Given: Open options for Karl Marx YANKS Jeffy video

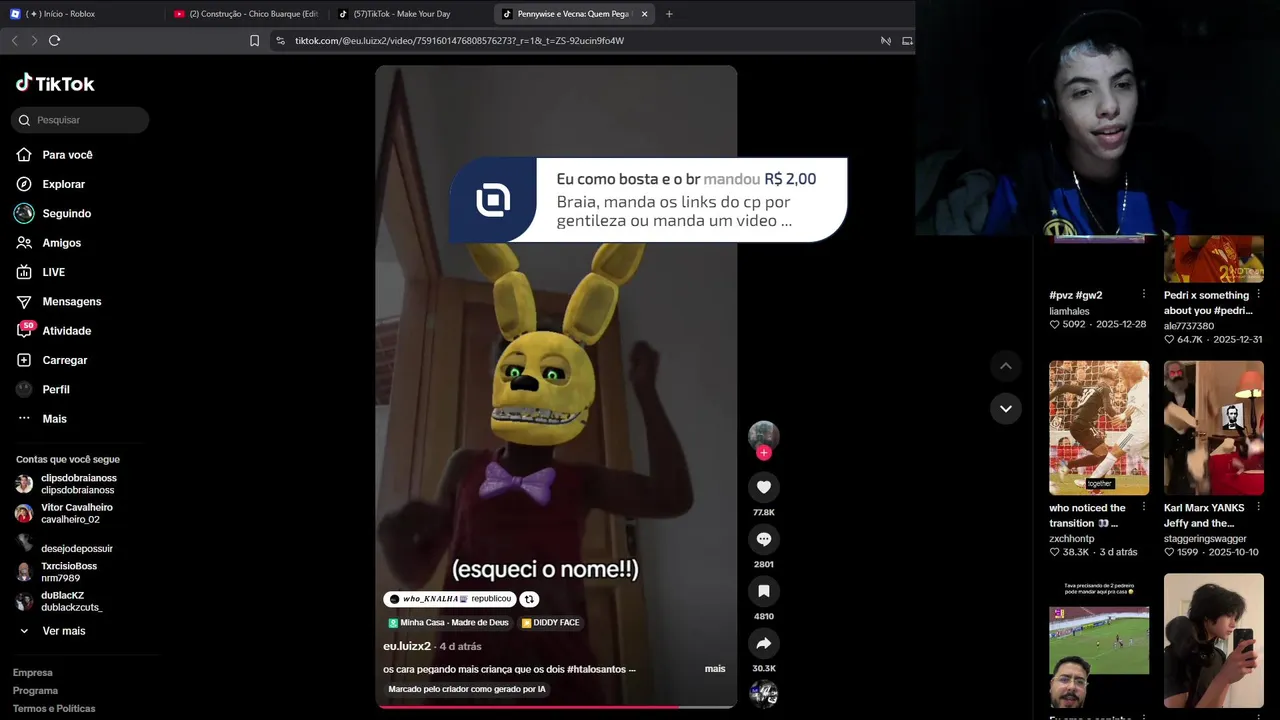Looking at the screenshot, I should (1258, 507).
